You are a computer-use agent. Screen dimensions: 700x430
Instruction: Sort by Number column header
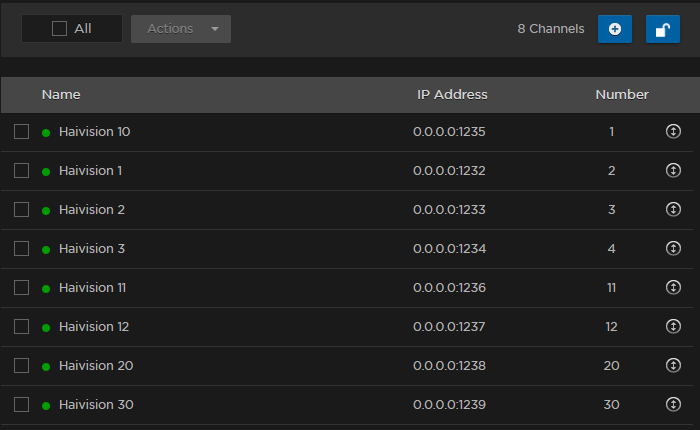click(x=622, y=95)
